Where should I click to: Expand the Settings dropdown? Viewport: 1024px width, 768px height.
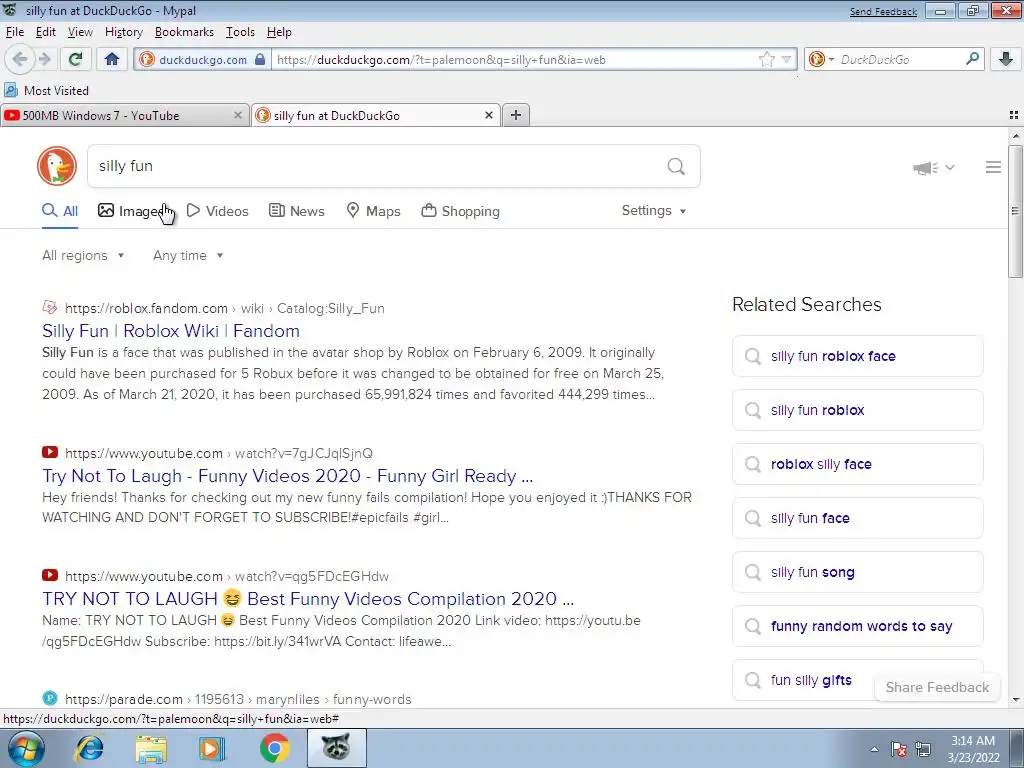(654, 210)
